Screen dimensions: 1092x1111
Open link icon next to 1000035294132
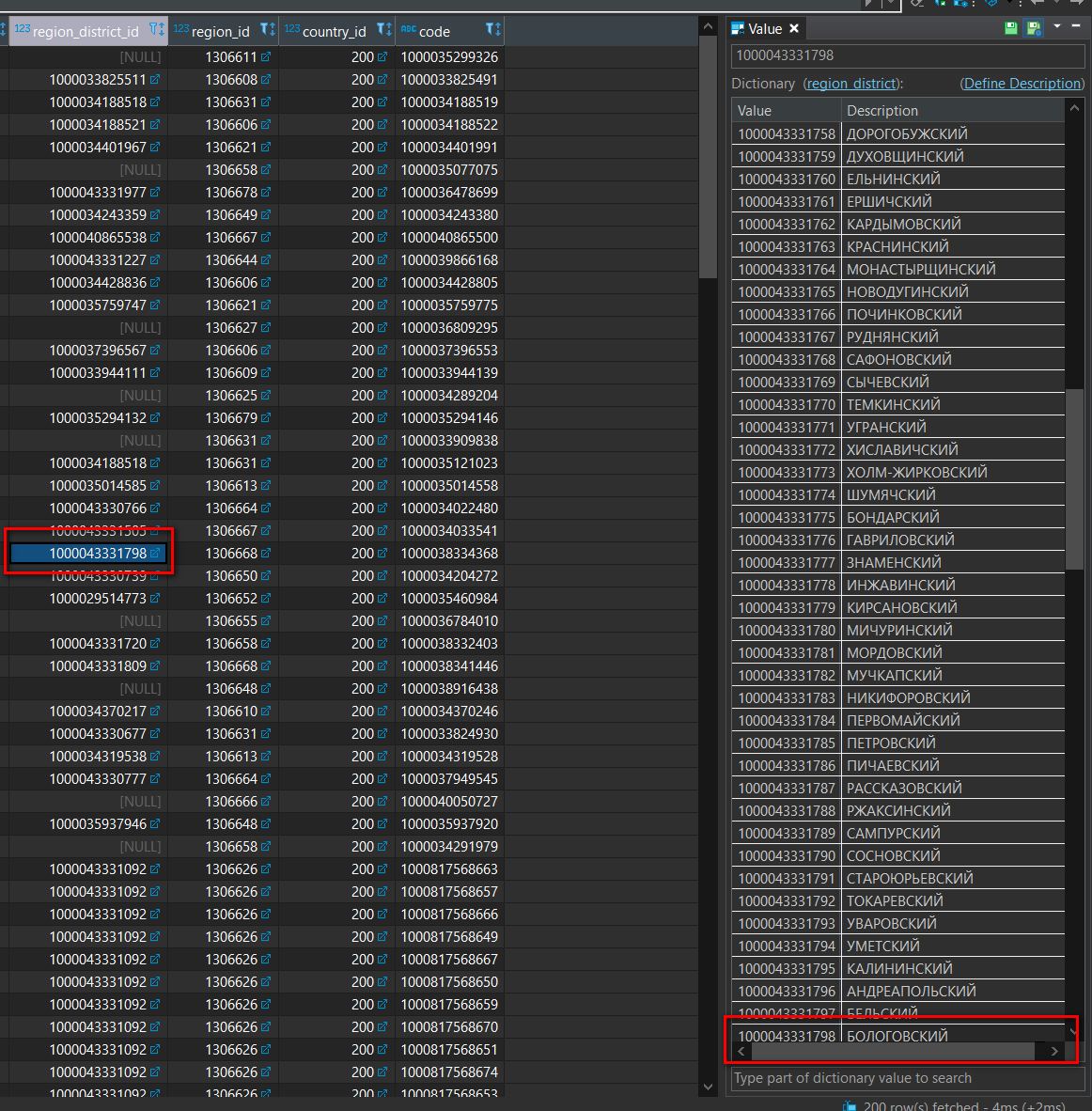coord(155,418)
